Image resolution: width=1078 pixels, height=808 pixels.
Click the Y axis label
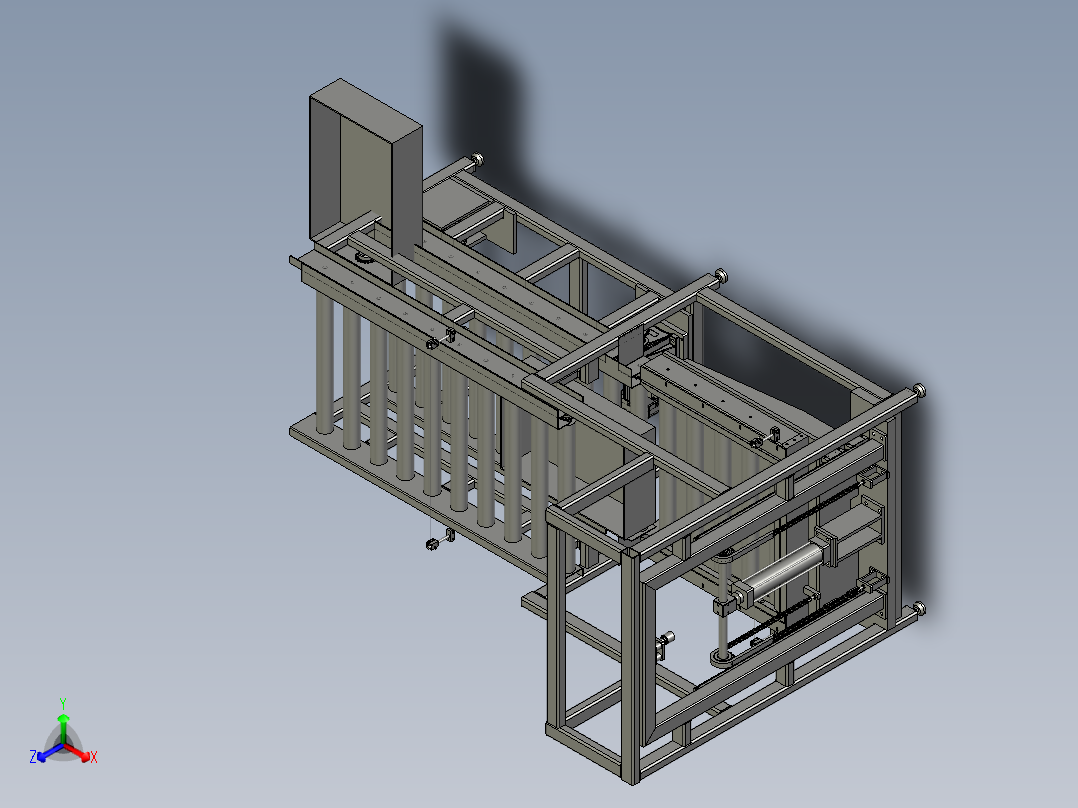(x=63, y=701)
